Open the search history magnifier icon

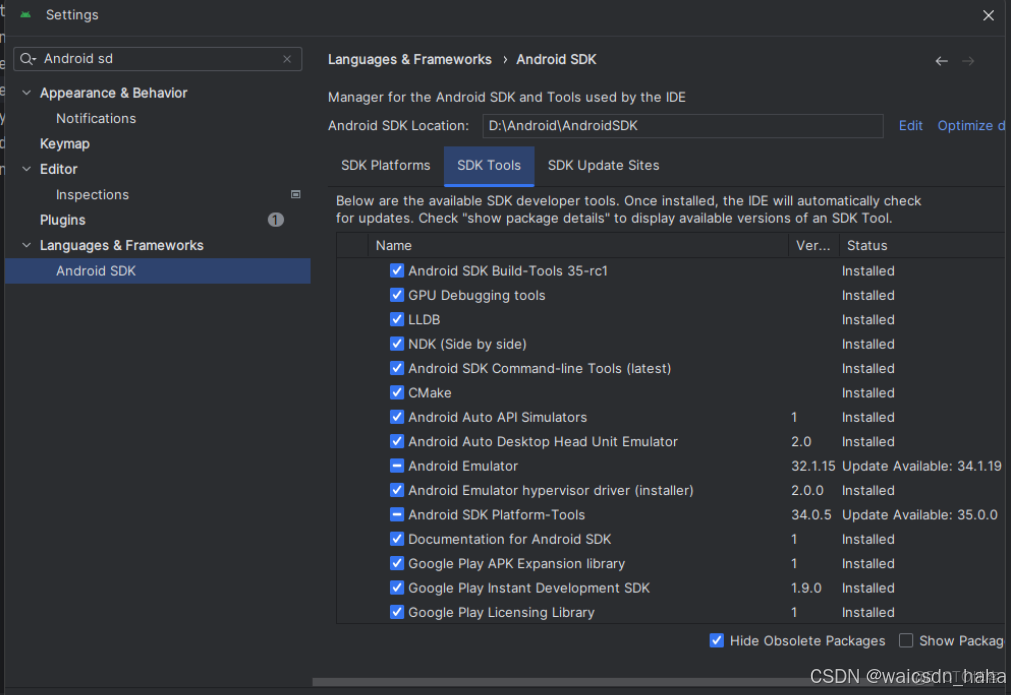point(28,59)
